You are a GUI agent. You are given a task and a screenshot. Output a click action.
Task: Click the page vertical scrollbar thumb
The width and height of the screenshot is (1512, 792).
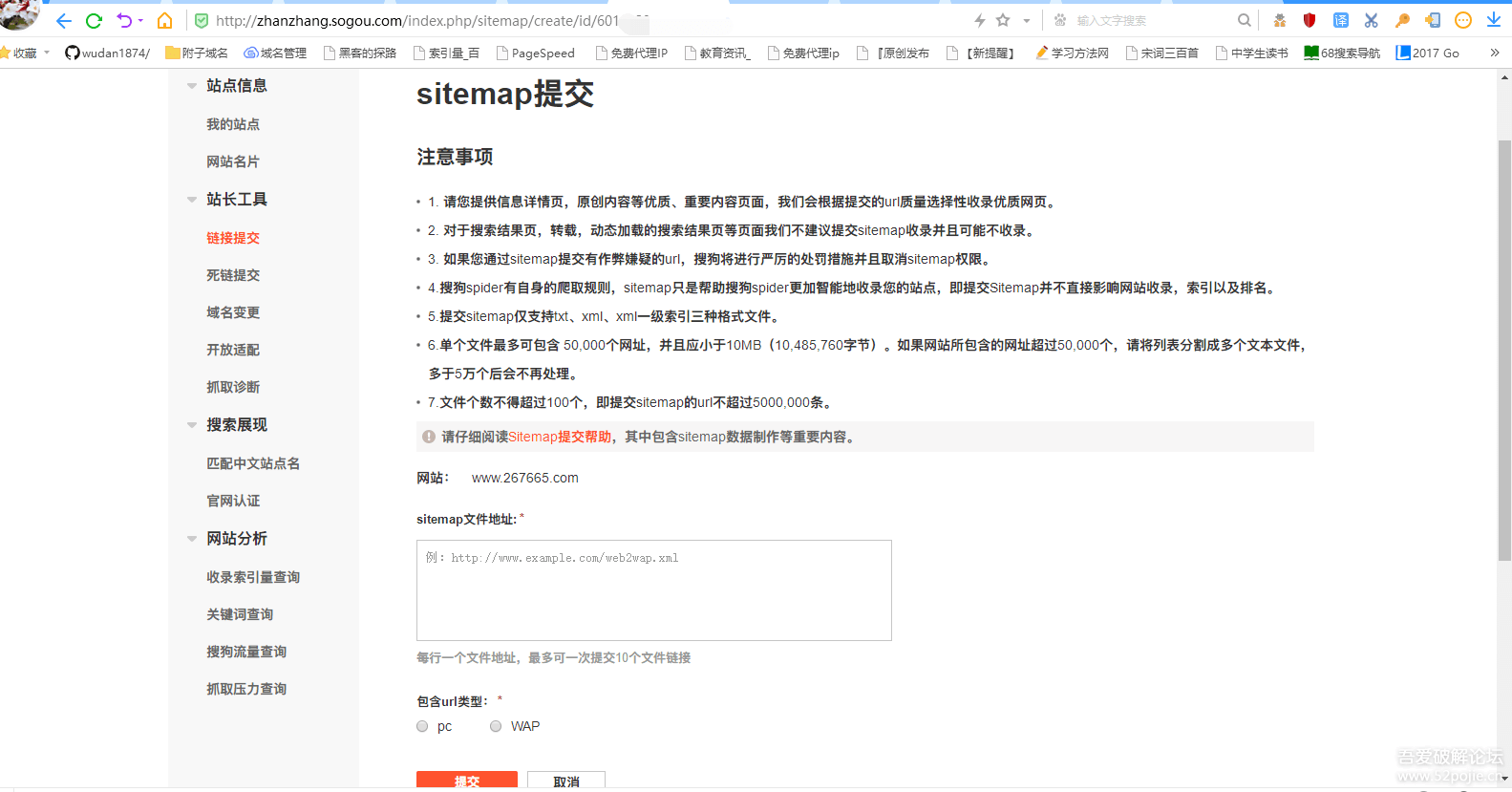point(1504,350)
